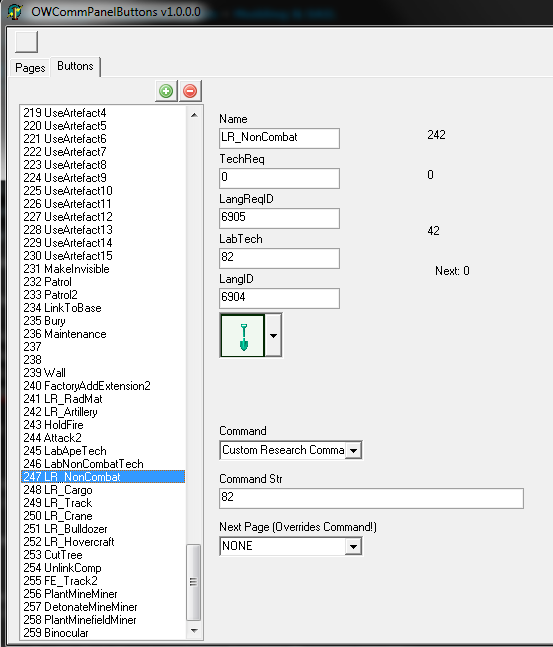Switch to the Pages tab
The height and width of the screenshot is (647, 553).
coord(30,68)
